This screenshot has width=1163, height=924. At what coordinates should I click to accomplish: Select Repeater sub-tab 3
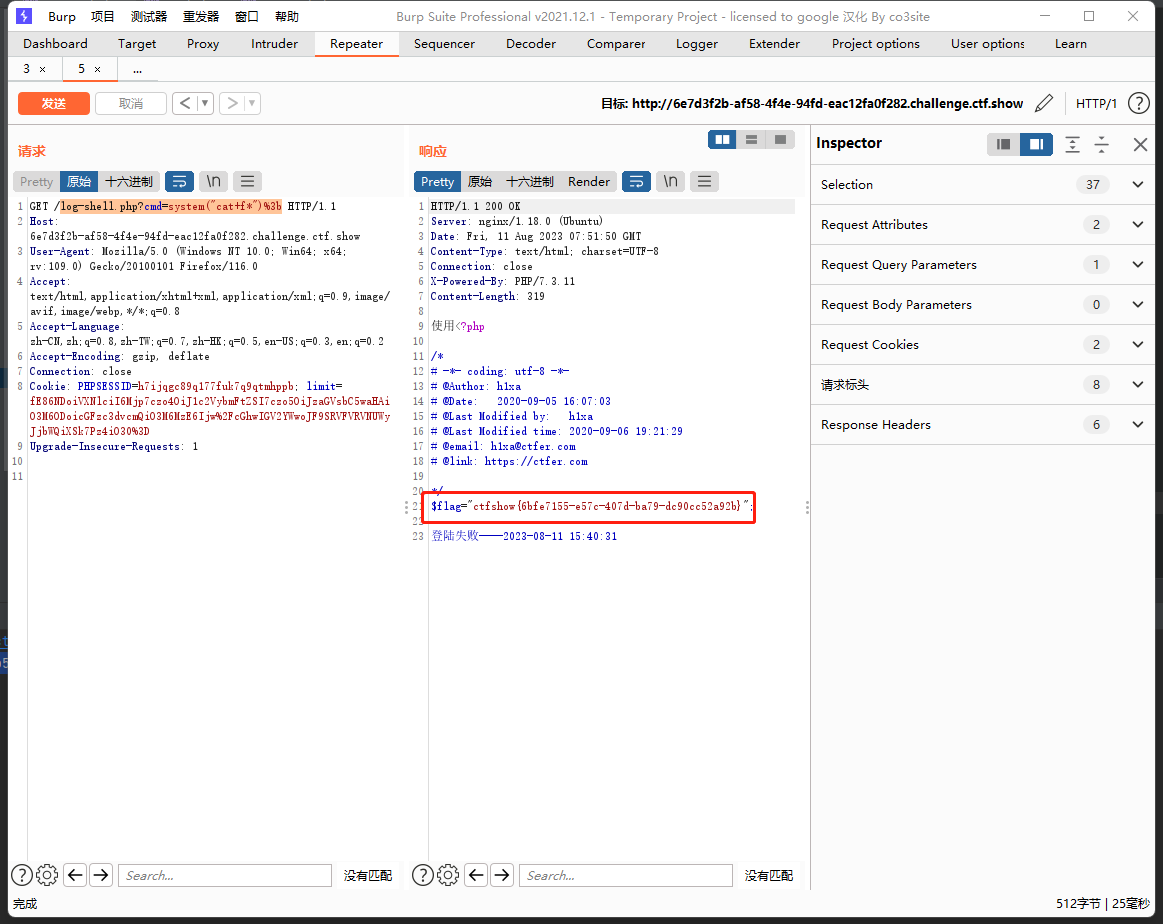tap(27, 69)
